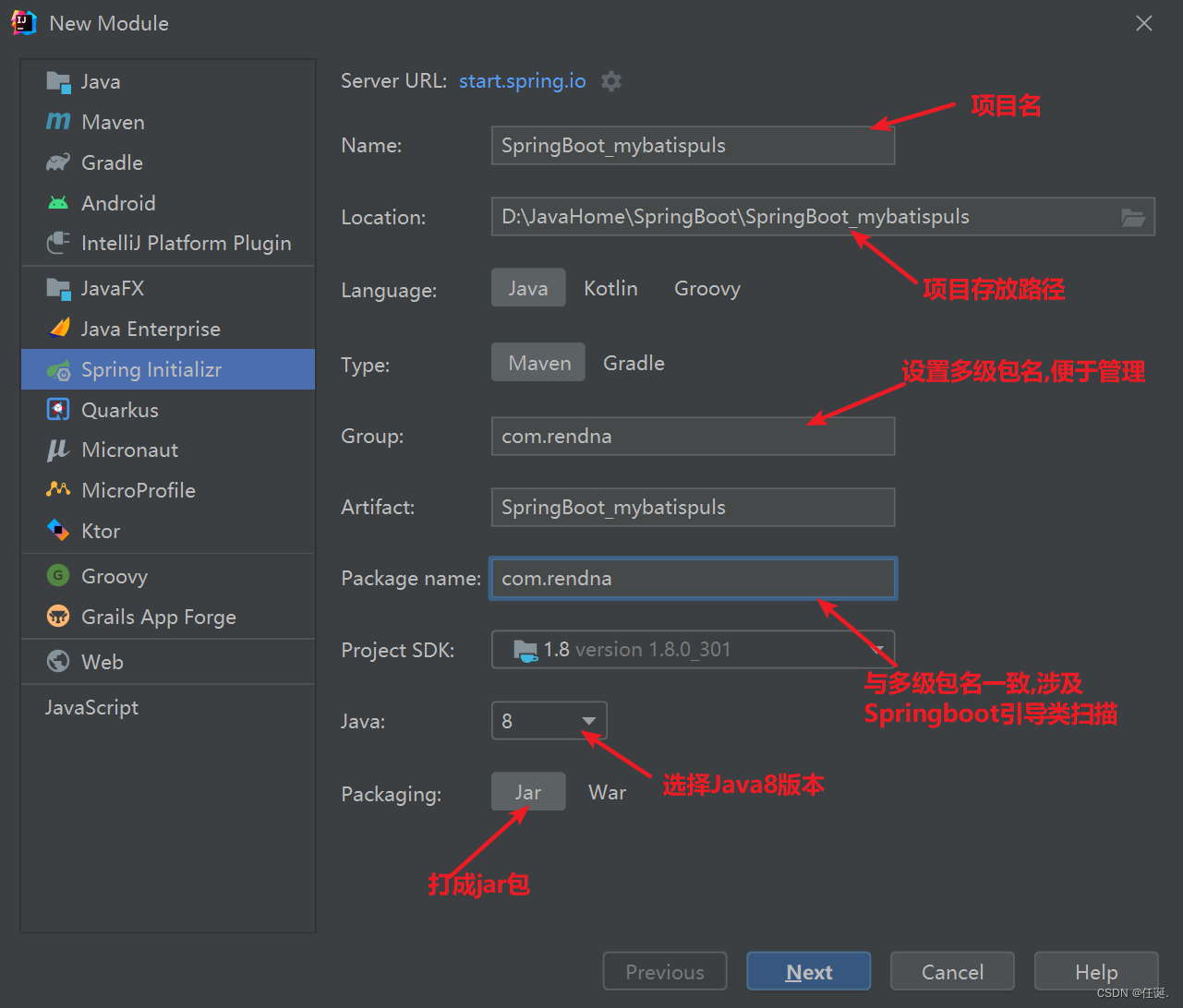Click the Spring Initializr leaf icon
1183x1008 pixels.
(58, 370)
